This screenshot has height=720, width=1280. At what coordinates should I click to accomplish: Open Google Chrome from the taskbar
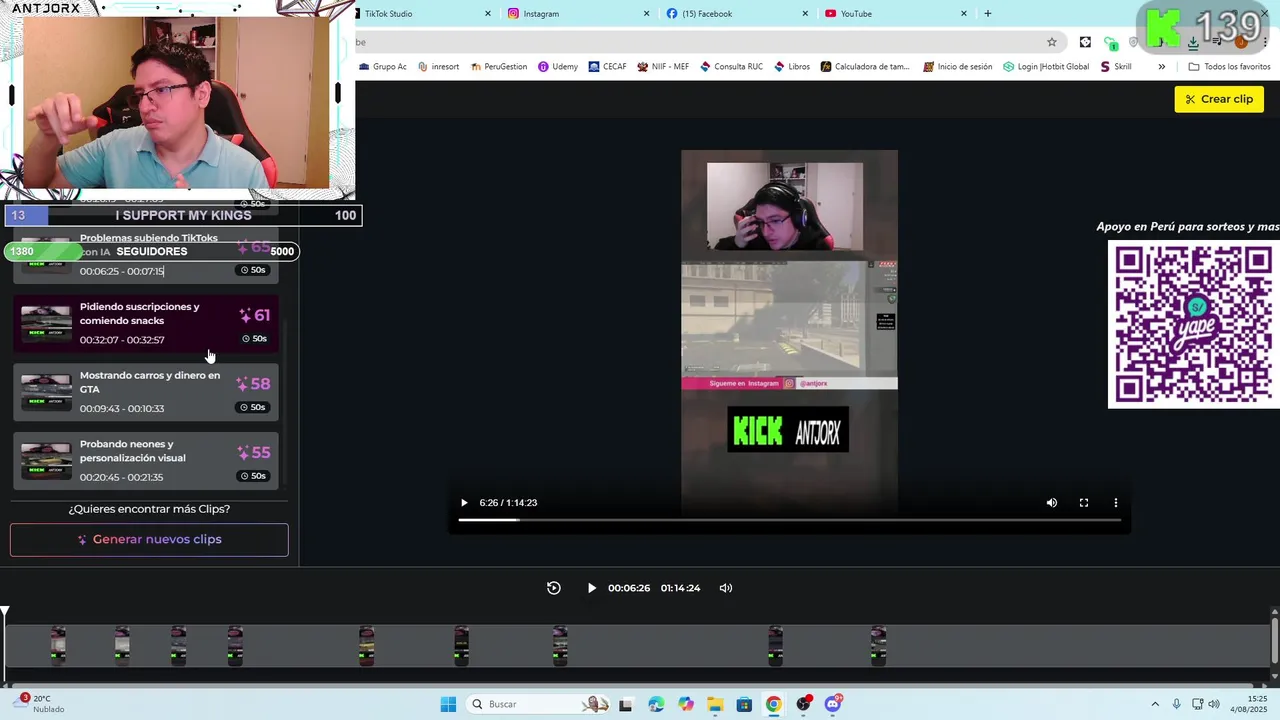[x=774, y=704]
